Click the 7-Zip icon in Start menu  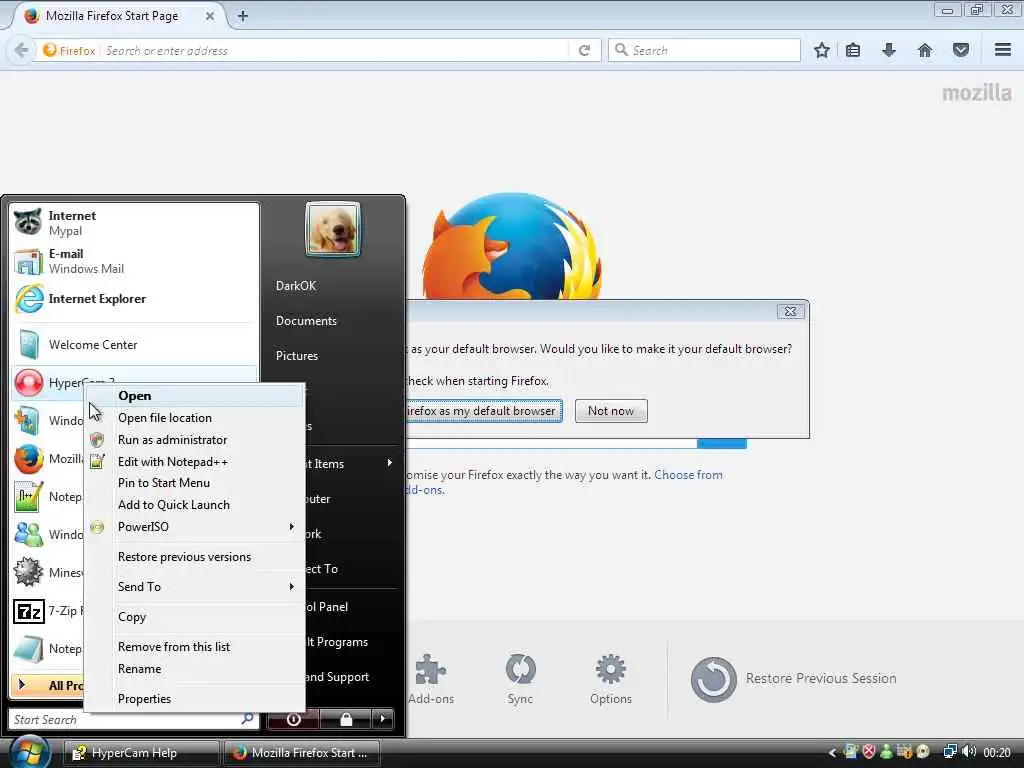coord(29,611)
